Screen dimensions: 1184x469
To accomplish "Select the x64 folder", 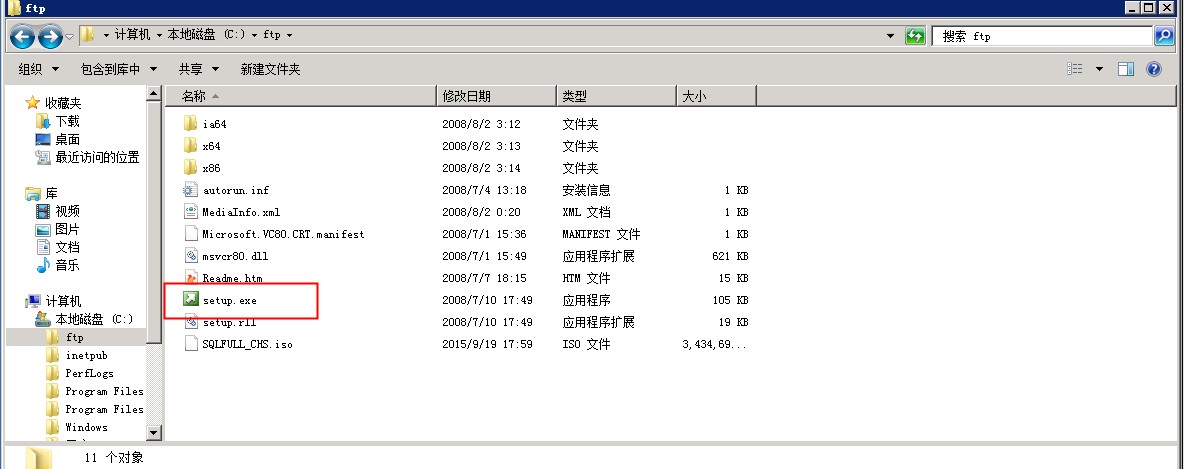I will 211,146.
